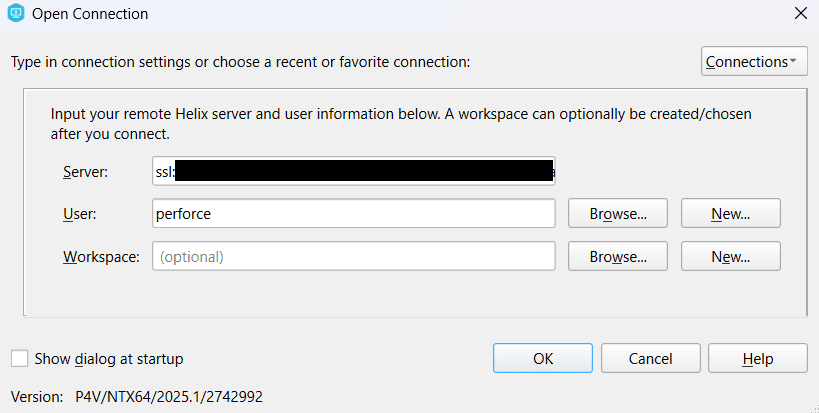Open the Connections dropdown menu

[754, 62]
